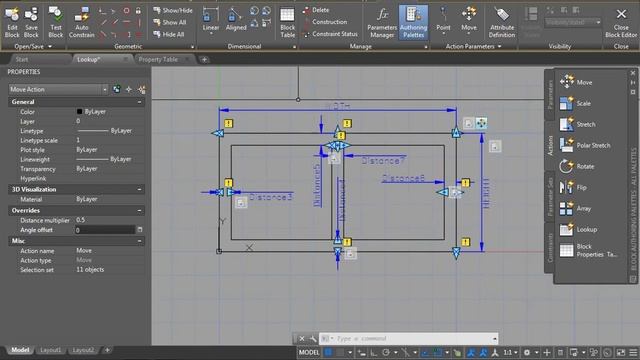Collapse the Overrides section
The width and height of the screenshot is (640, 360).
coord(140,211)
